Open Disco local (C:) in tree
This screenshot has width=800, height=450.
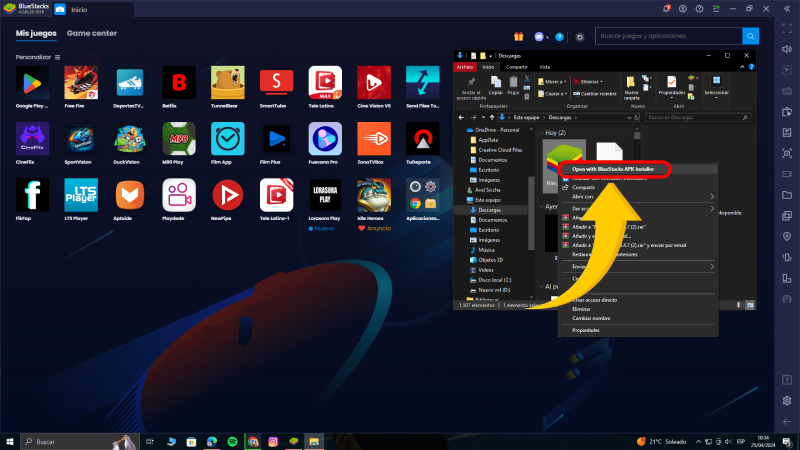coord(494,280)
